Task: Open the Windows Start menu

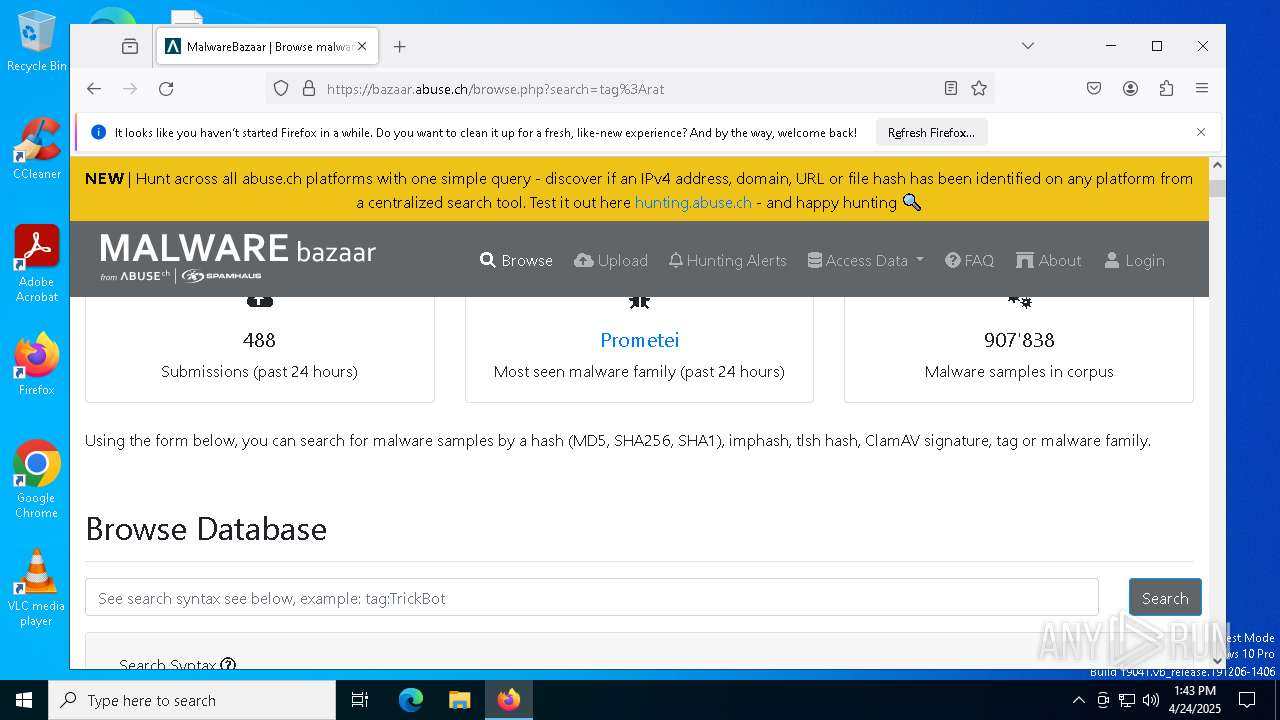Action: point(24,700)
